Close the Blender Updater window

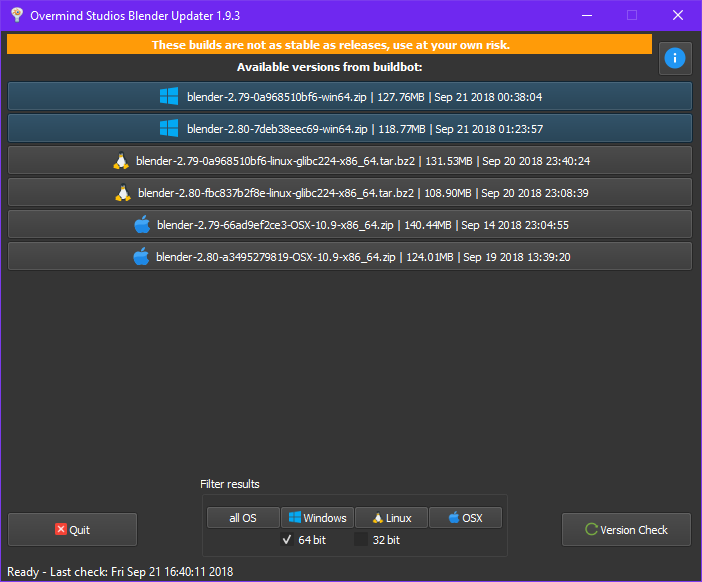[x=678, y=16]
